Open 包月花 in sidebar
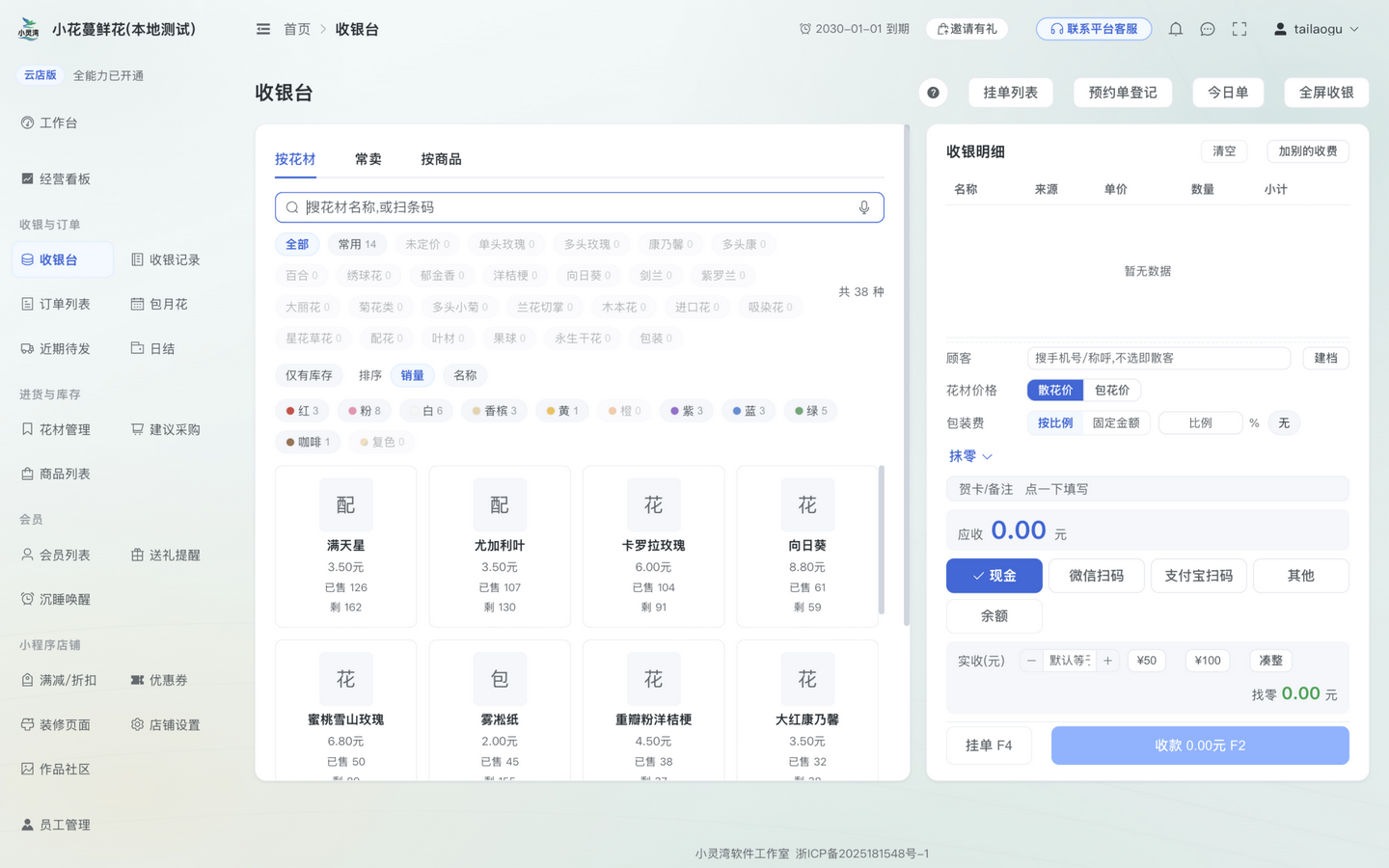Screen dimensions: 1389x868 tap(159, 304)
